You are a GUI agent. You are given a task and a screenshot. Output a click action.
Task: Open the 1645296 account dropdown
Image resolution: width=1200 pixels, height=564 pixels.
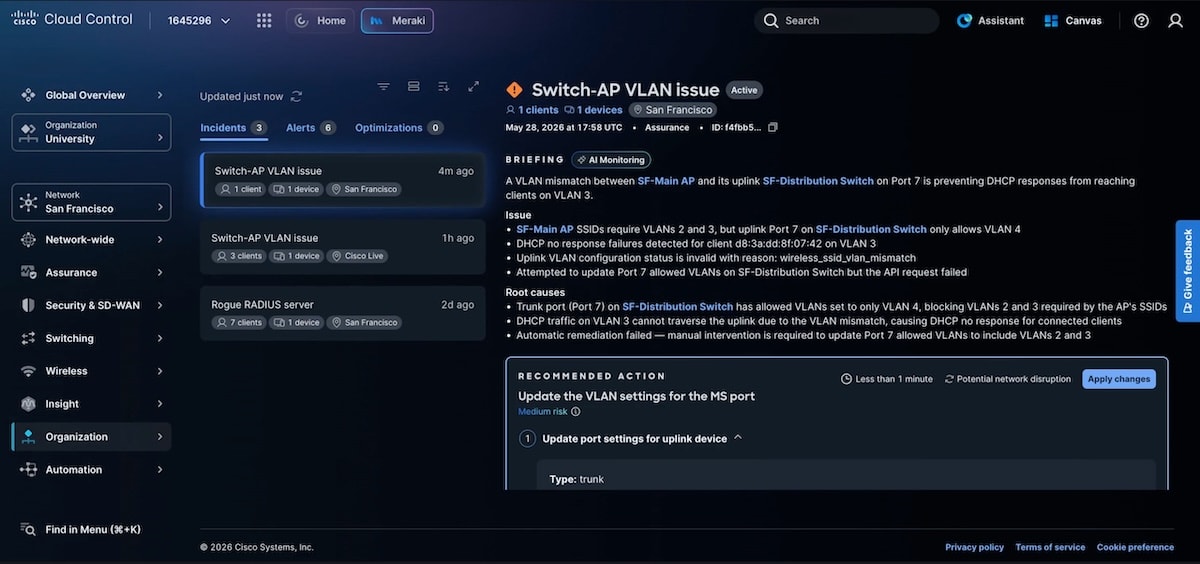pos(199,20)
